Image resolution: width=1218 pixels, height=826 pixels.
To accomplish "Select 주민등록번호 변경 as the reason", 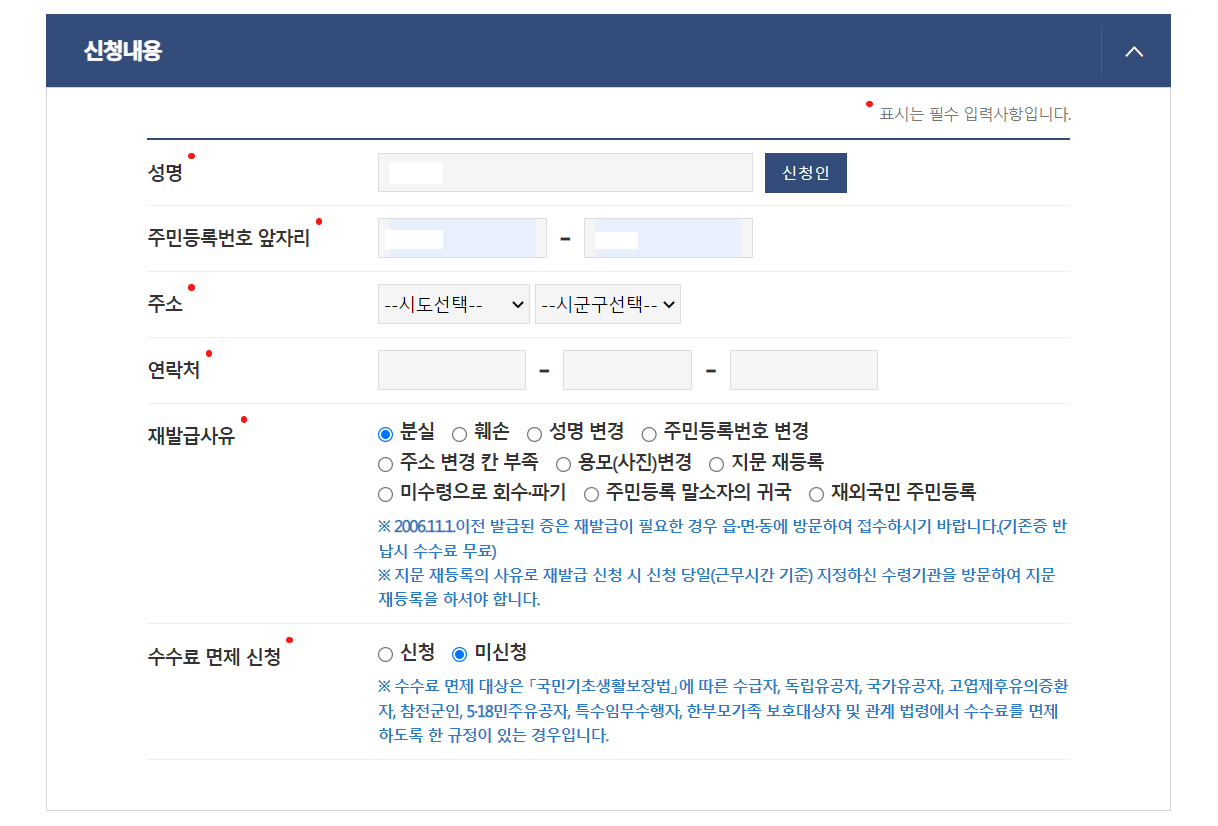I will click(649, 434).
